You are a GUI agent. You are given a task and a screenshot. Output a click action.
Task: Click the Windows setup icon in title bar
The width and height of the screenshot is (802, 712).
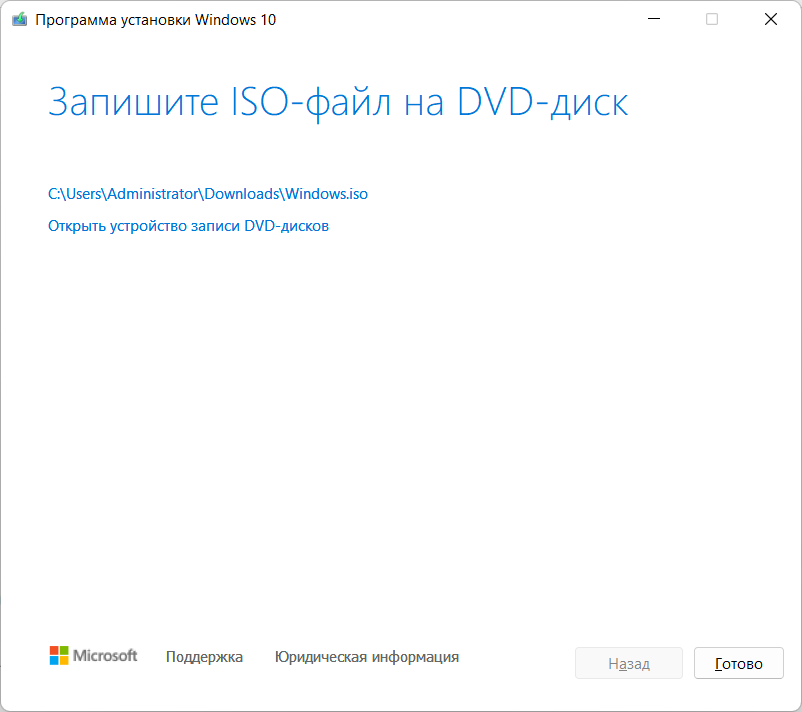coord(19,19)
